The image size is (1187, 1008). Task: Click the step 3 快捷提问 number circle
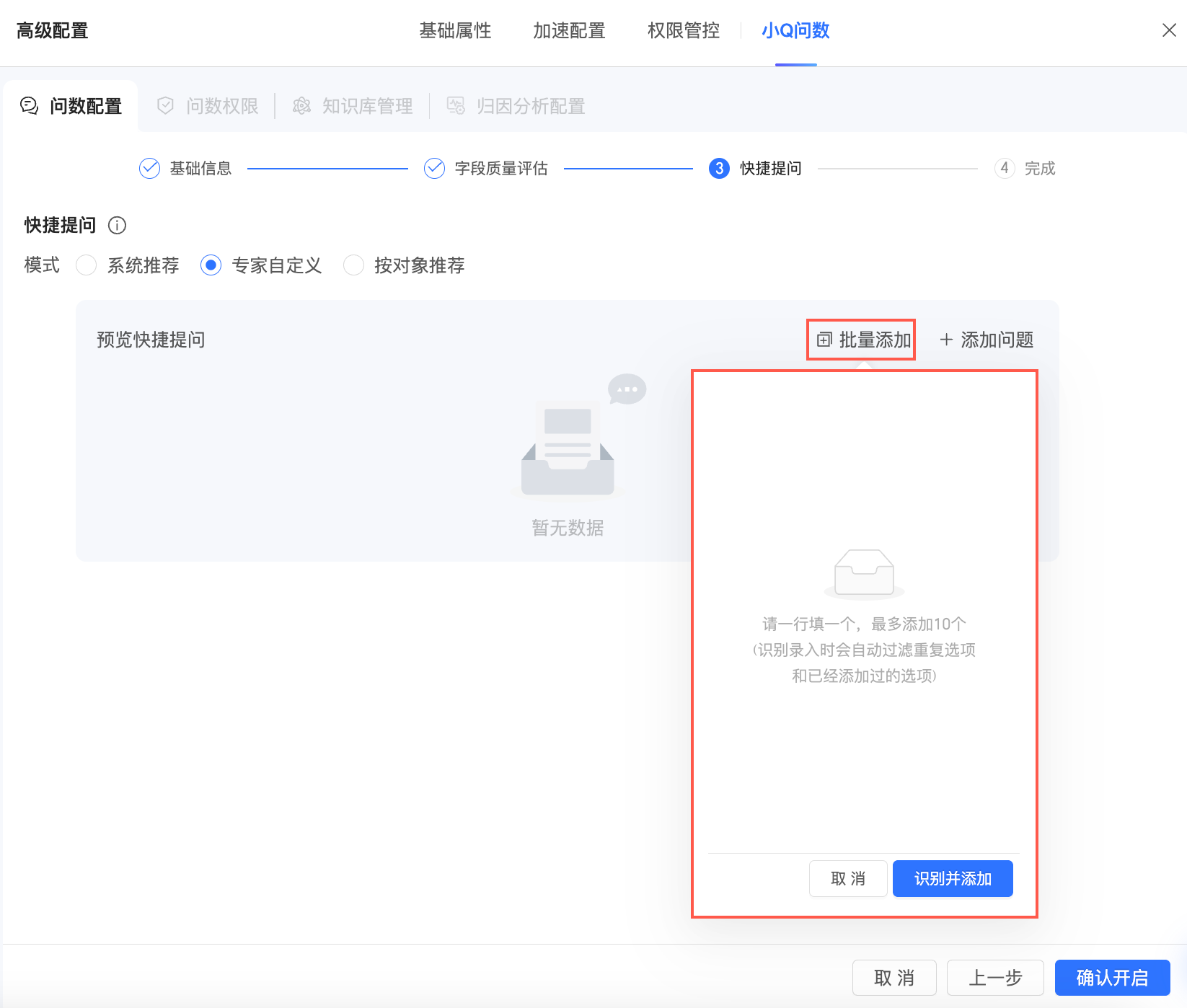(x=719, y=168)
